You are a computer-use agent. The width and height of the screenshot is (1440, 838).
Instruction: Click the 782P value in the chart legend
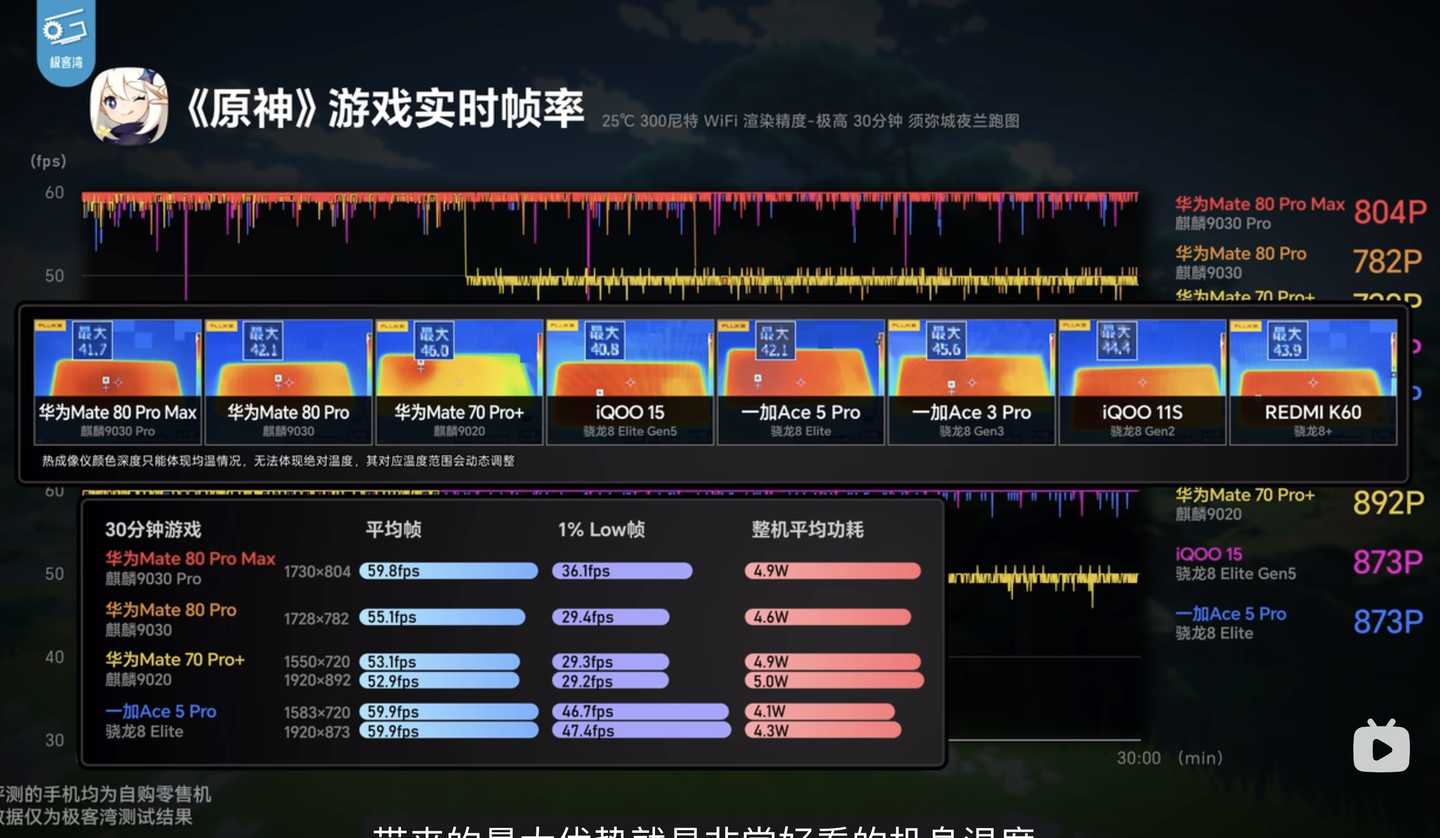click(1388, 261)
